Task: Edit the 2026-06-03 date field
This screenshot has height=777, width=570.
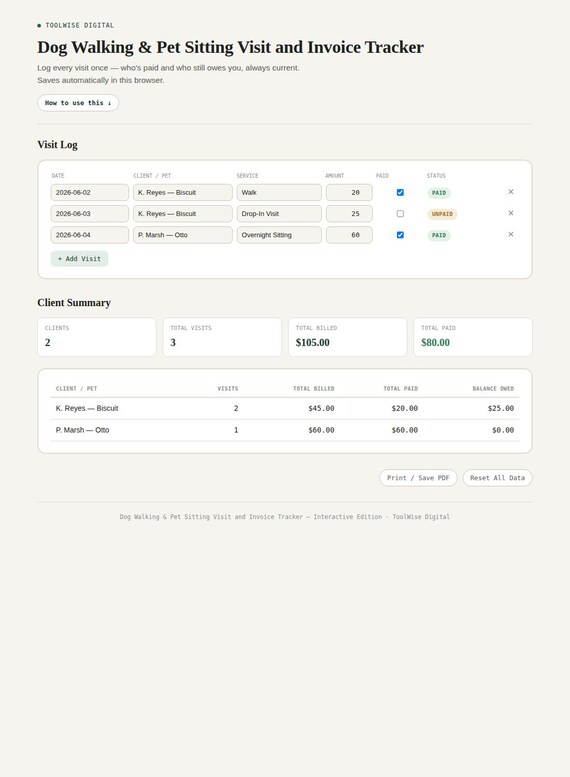Action: click(90, 214)
